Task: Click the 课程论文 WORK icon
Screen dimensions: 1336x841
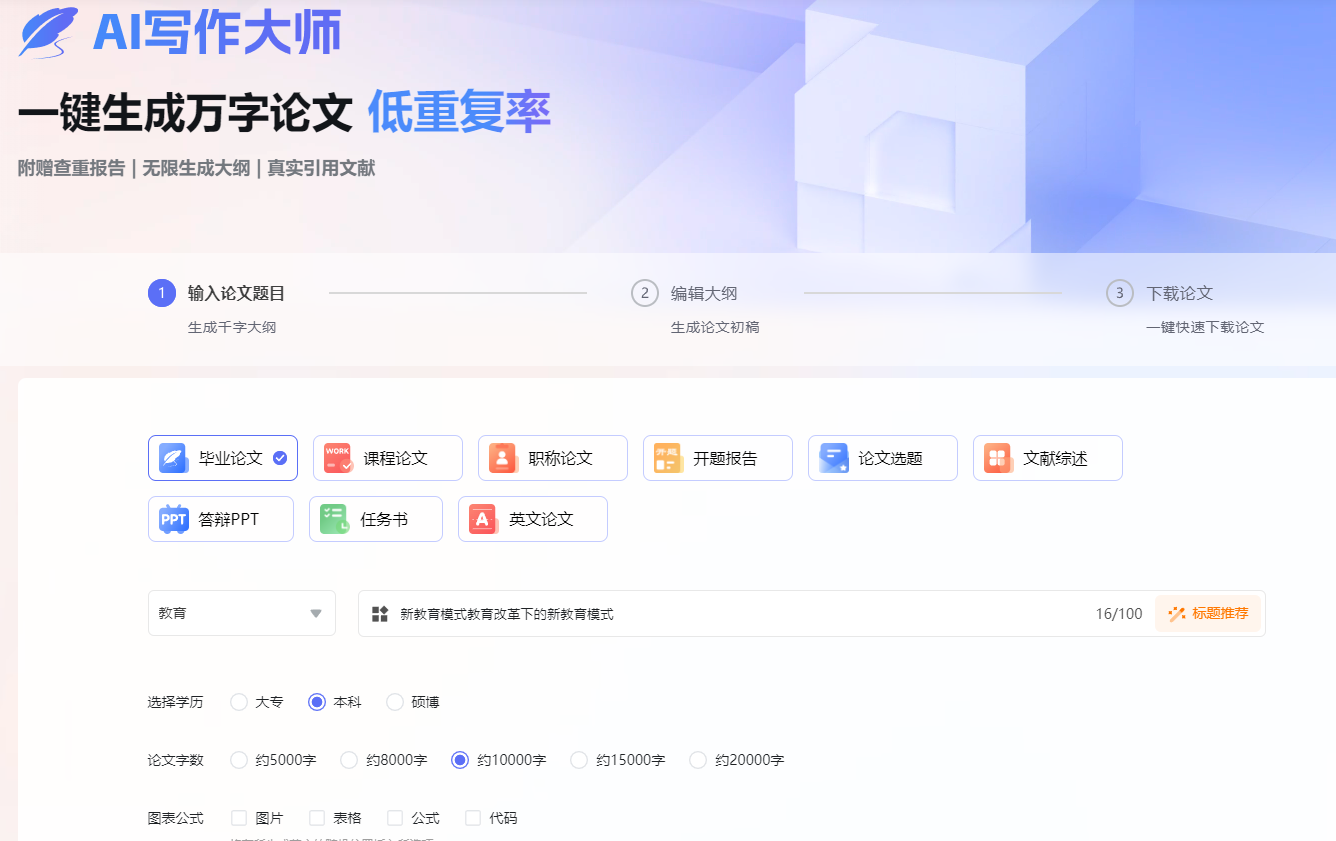Action: pos(338,458)
